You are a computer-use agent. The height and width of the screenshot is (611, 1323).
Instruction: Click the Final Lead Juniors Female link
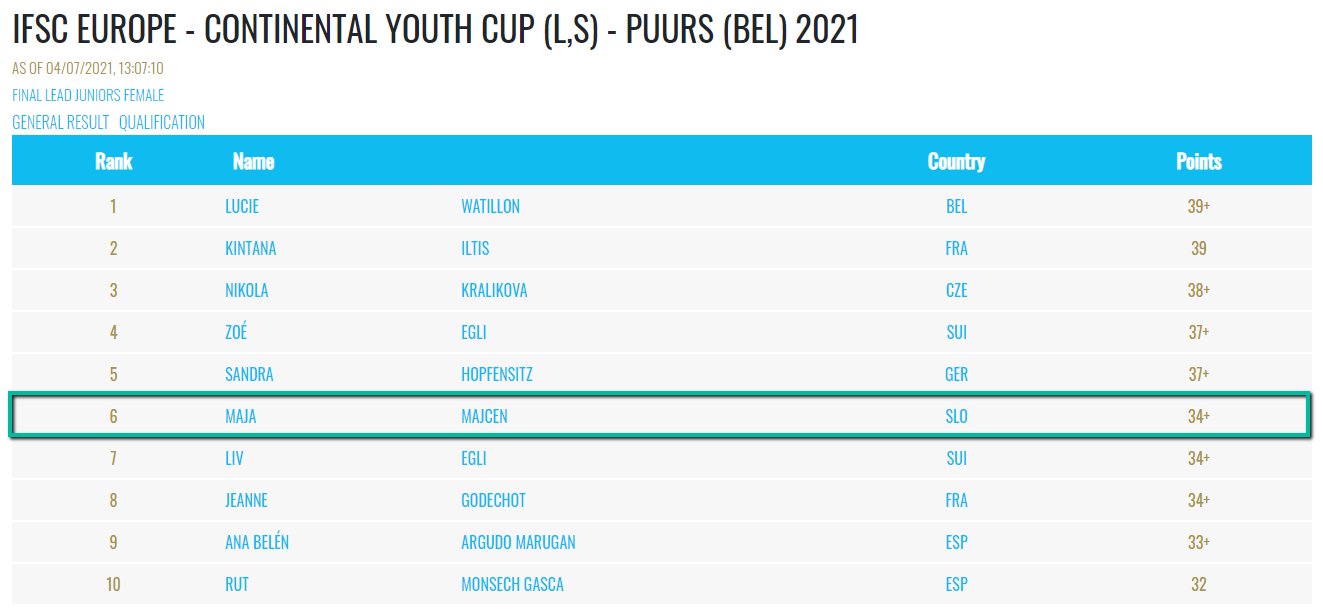[88, 96]
